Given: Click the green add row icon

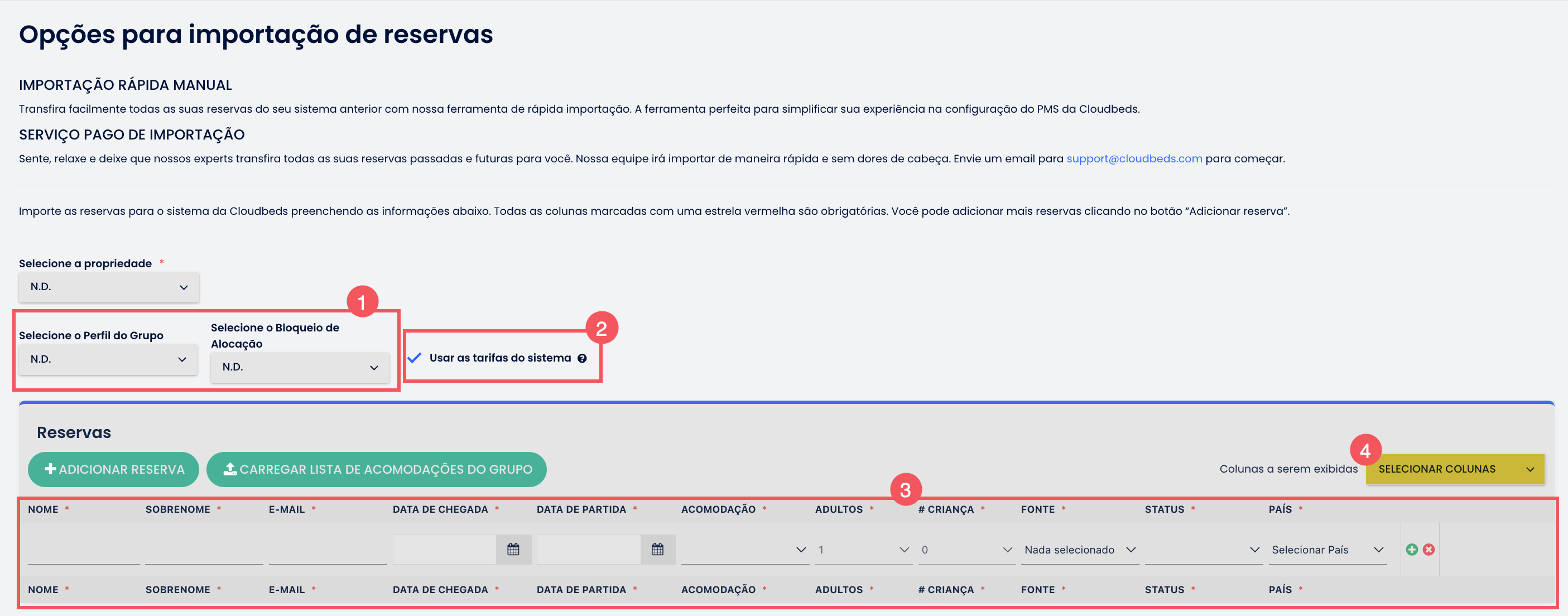Looking at the screenshot, I should click(1412, 549).
